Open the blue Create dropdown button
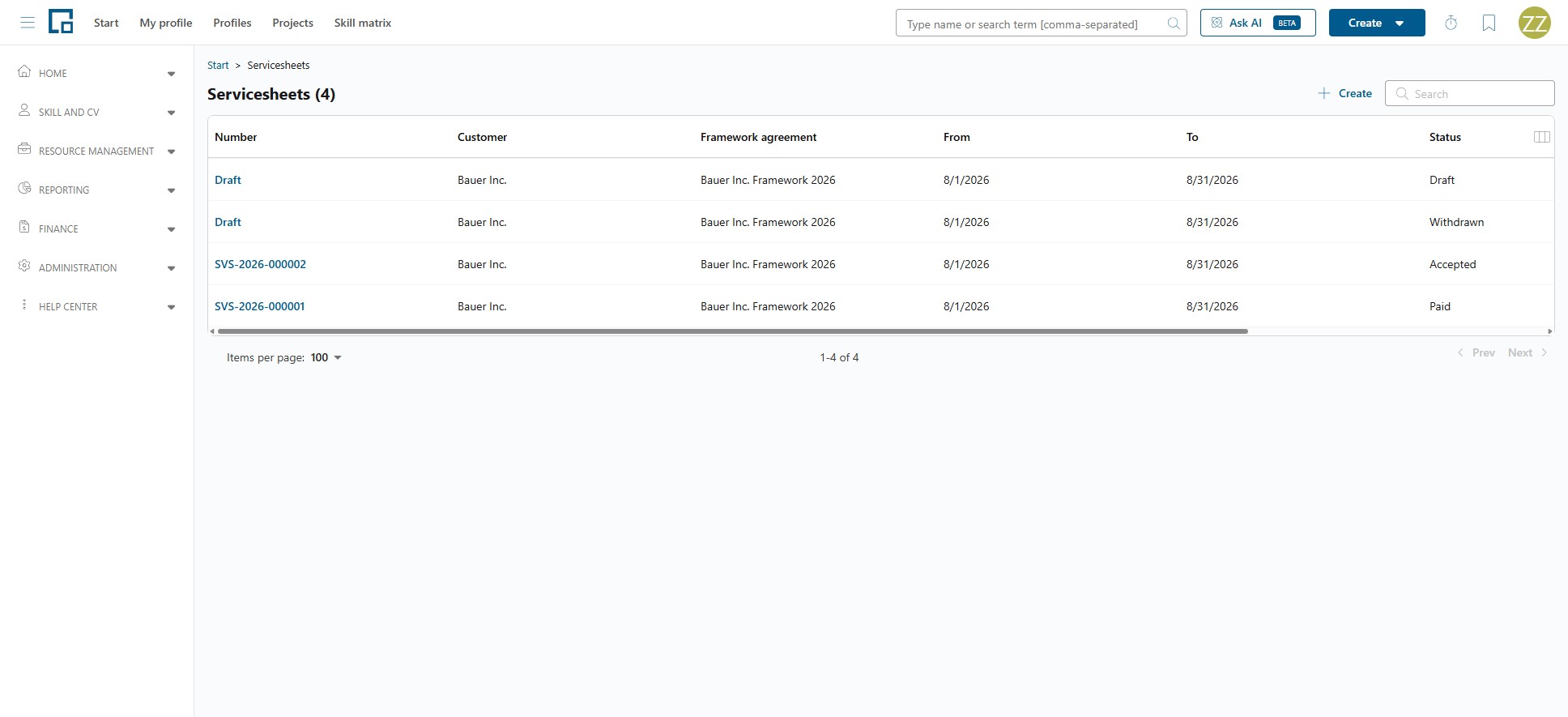Viewport: 1568px width, 717px height. click(1377, 23)
